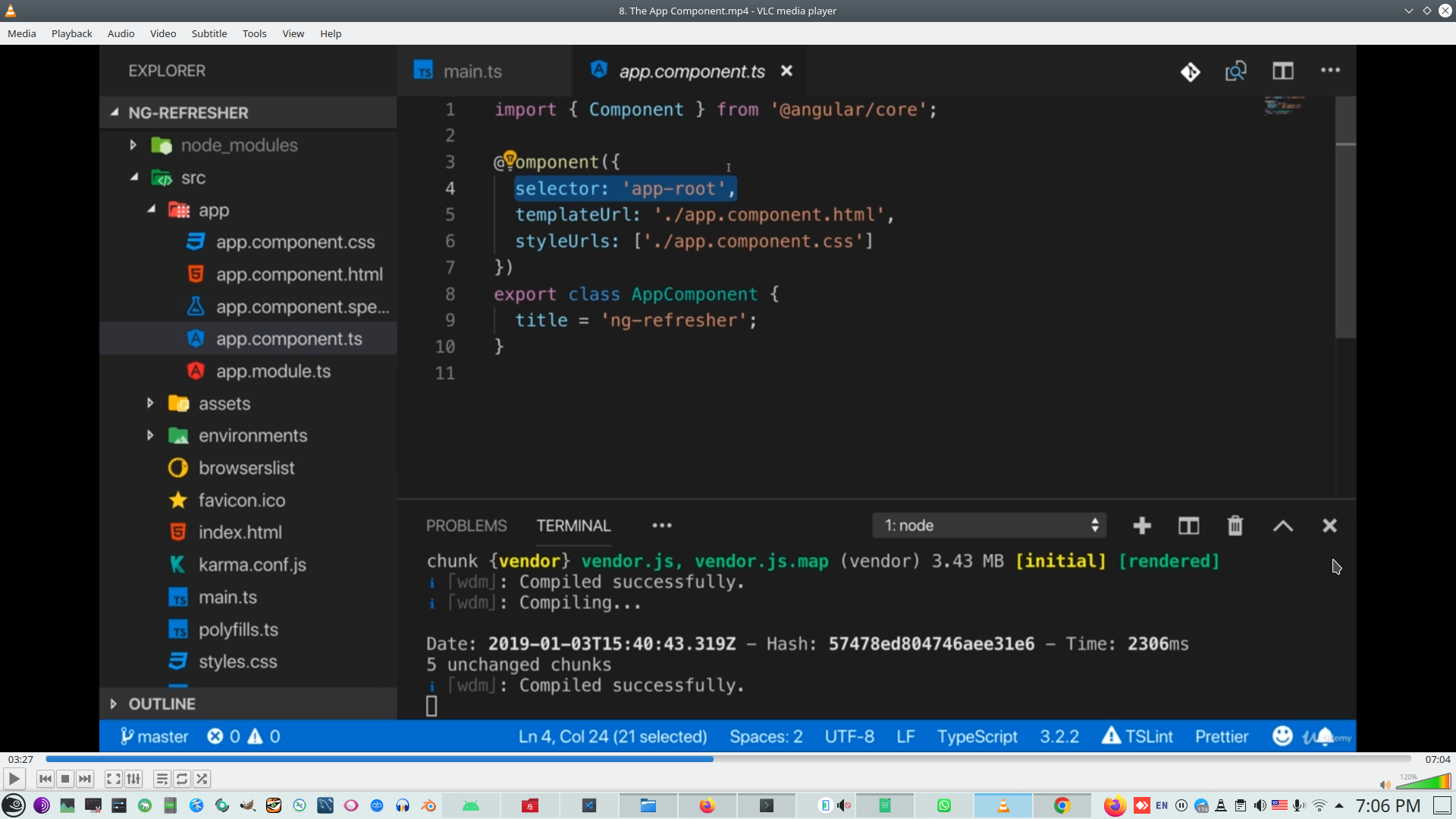
Task: Click the elapsed time label 03:27
Action: coord(20,759)
